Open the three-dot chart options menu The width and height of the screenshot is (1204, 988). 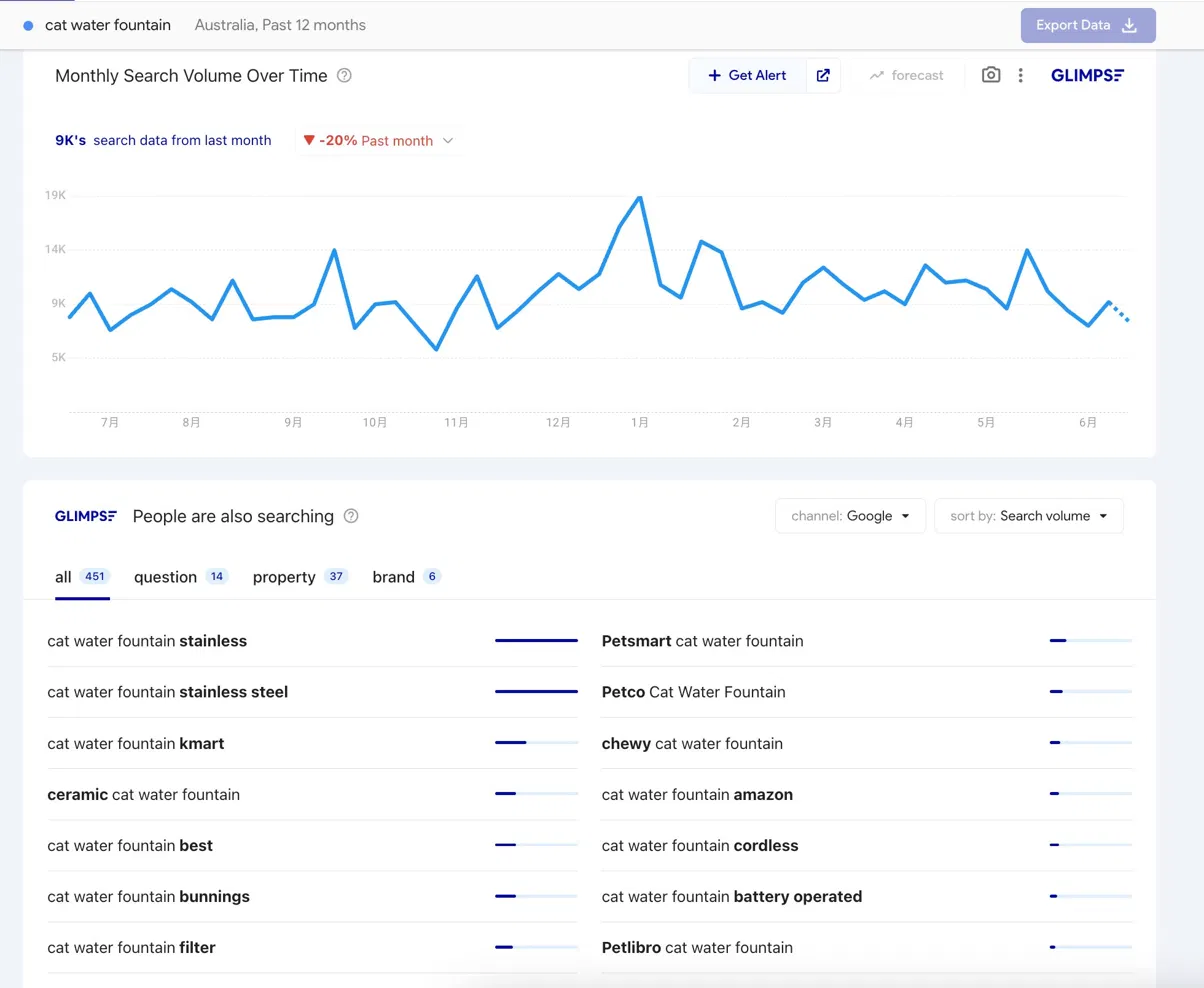point(1021,75)
